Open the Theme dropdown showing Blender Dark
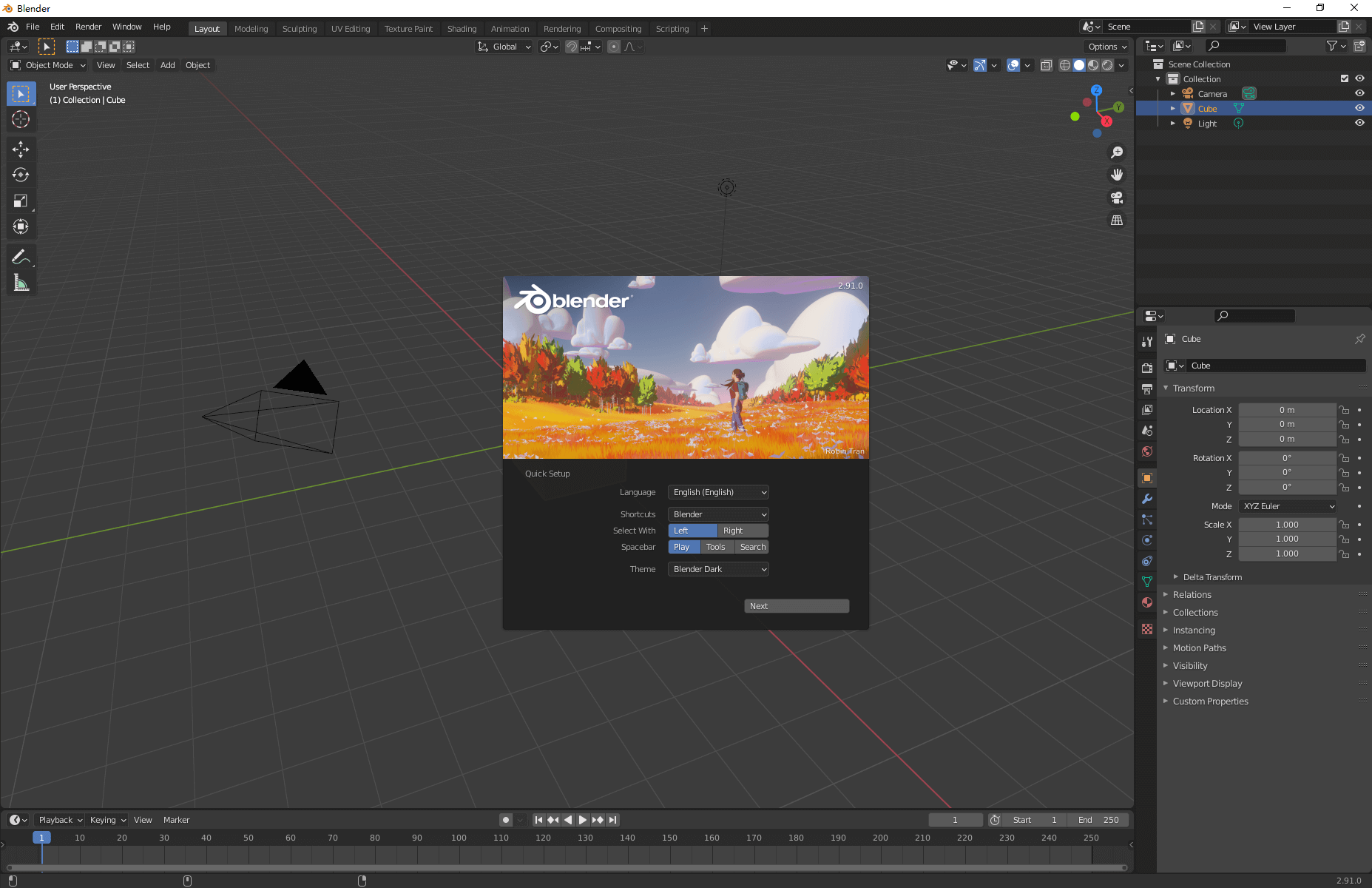The width and height of the screenshot is (1372, 888). point(718,569)
